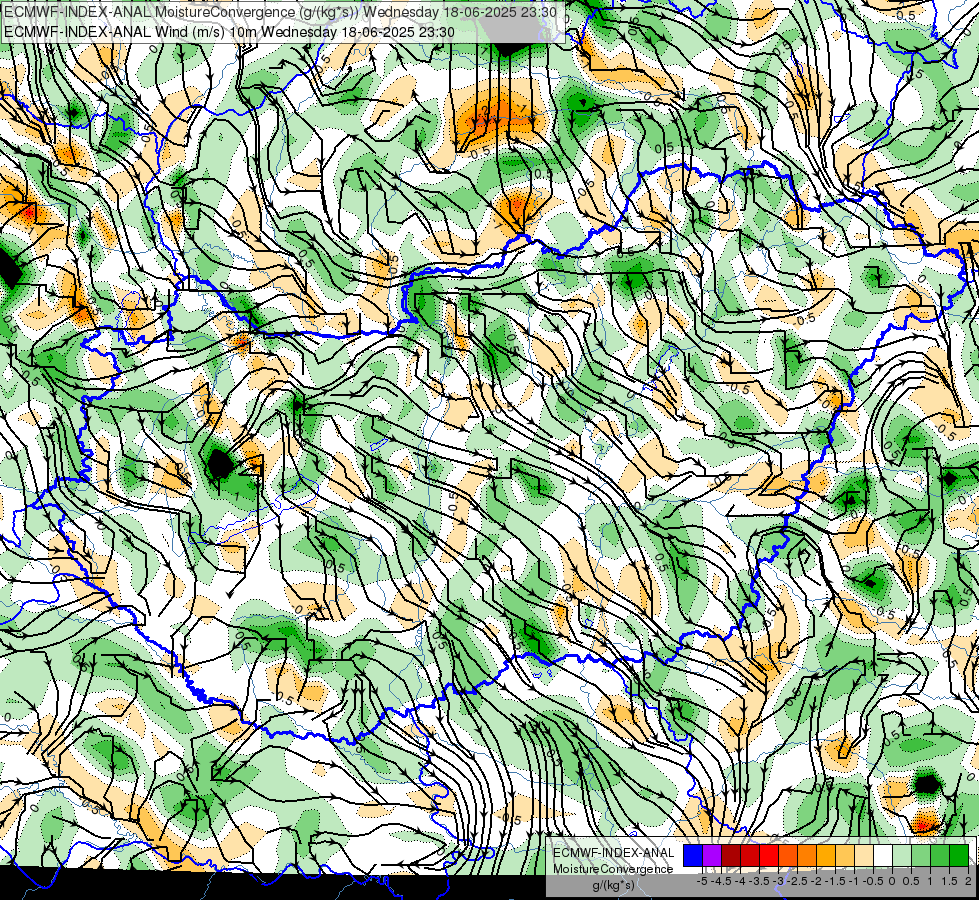Click the pale peach swatch between -1 and -0.5
Viewport: 979px width, 900px height.
(x=864, y=856)
